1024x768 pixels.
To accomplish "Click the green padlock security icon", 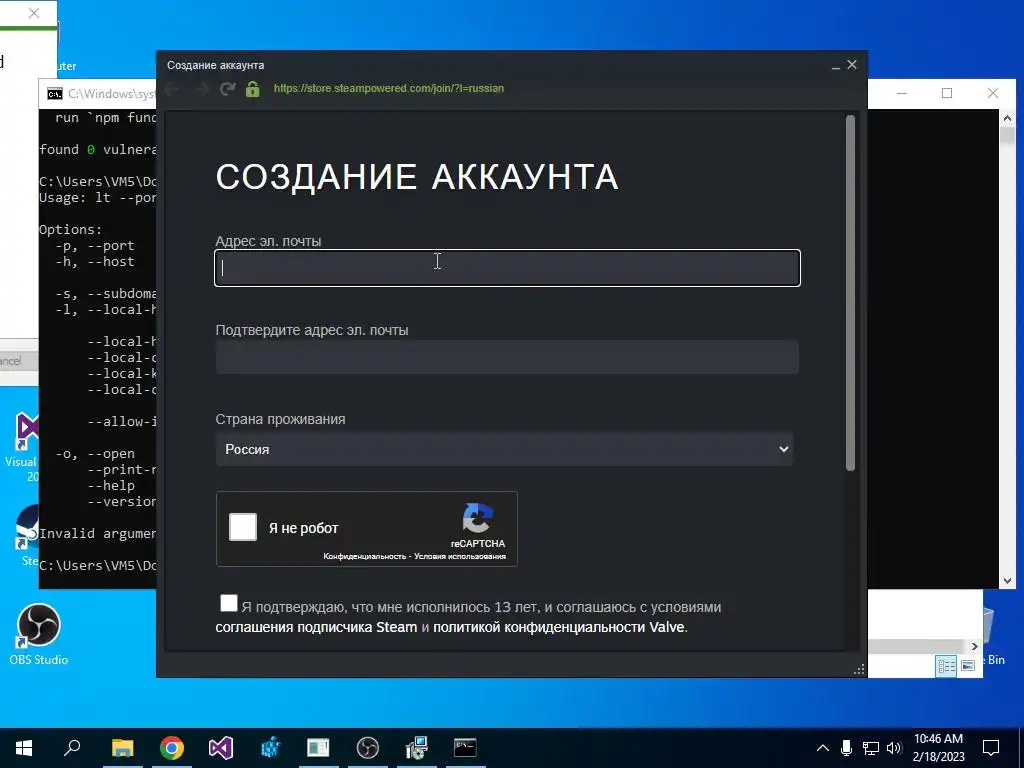I will pyautogui.click(x=253, y=89).
